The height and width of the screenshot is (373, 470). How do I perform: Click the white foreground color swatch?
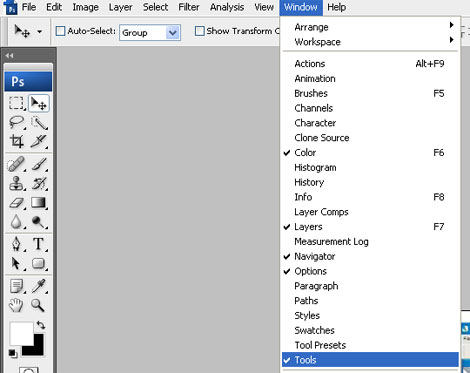[21, 333]
